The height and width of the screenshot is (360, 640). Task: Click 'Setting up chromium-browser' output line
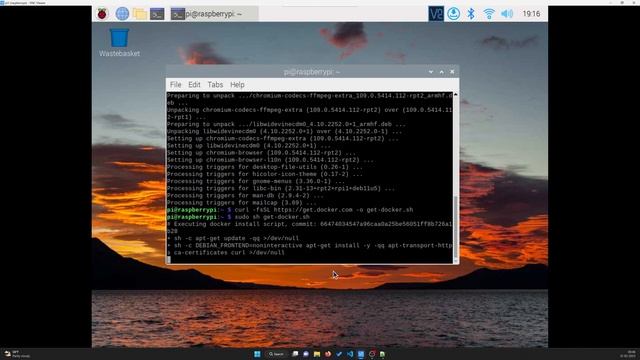click(261, 153)
